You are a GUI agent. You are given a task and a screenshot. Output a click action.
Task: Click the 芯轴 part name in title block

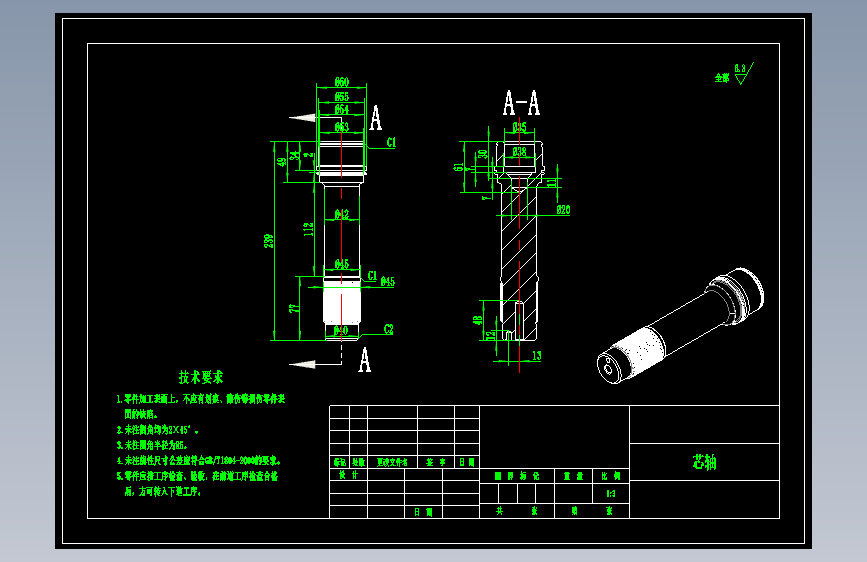tap(704, 462)
